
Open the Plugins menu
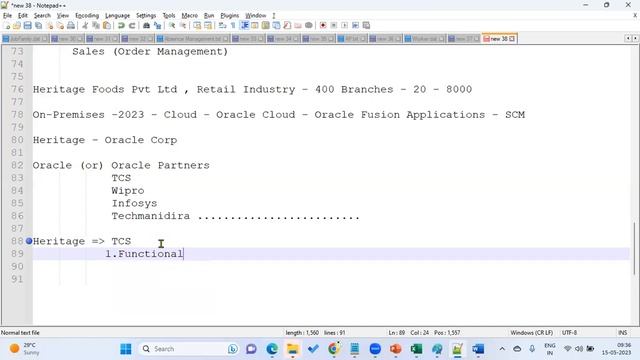pyautogui.click(x=229, y=16)
